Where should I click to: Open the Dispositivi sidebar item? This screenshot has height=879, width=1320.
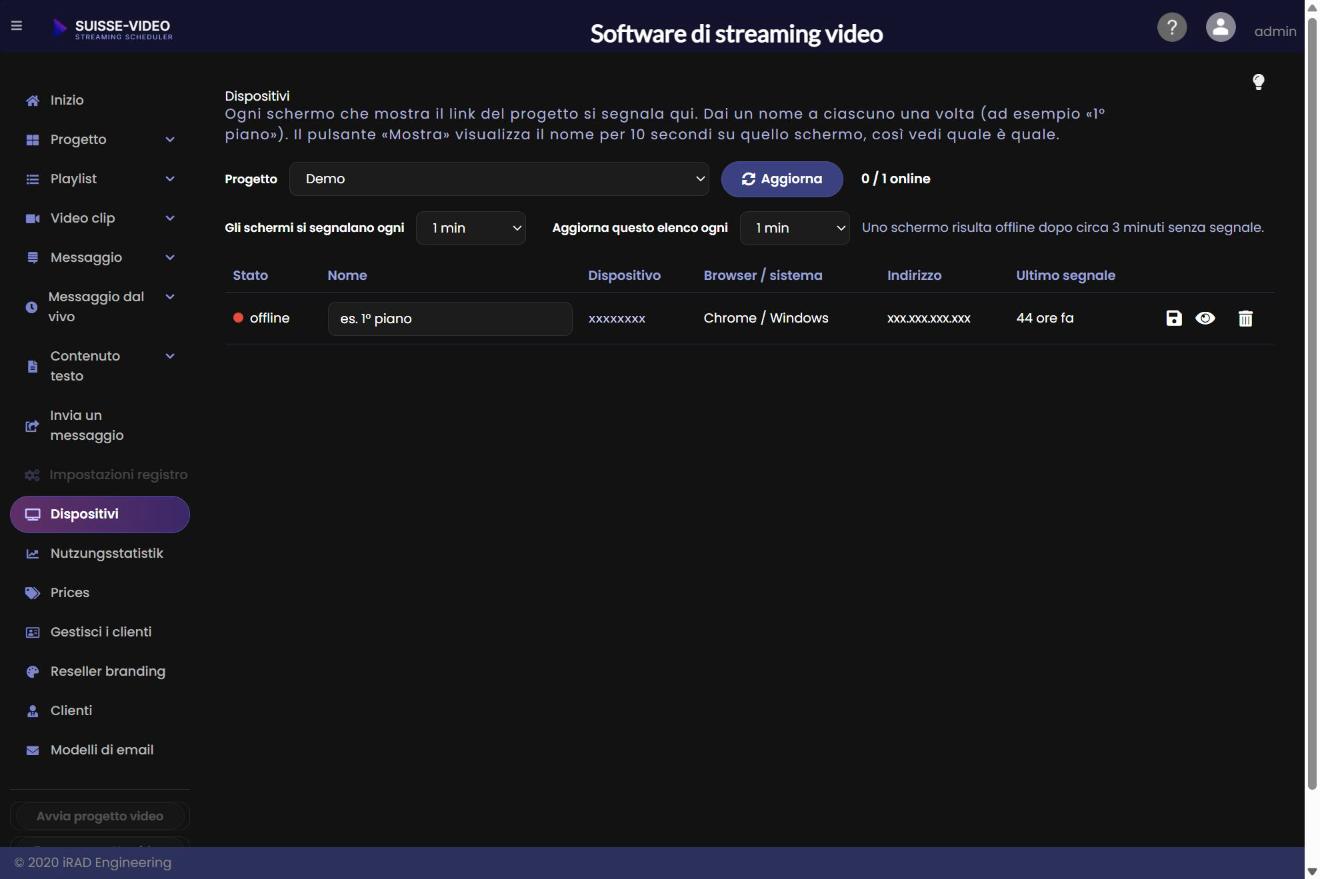tap(100, 514)
